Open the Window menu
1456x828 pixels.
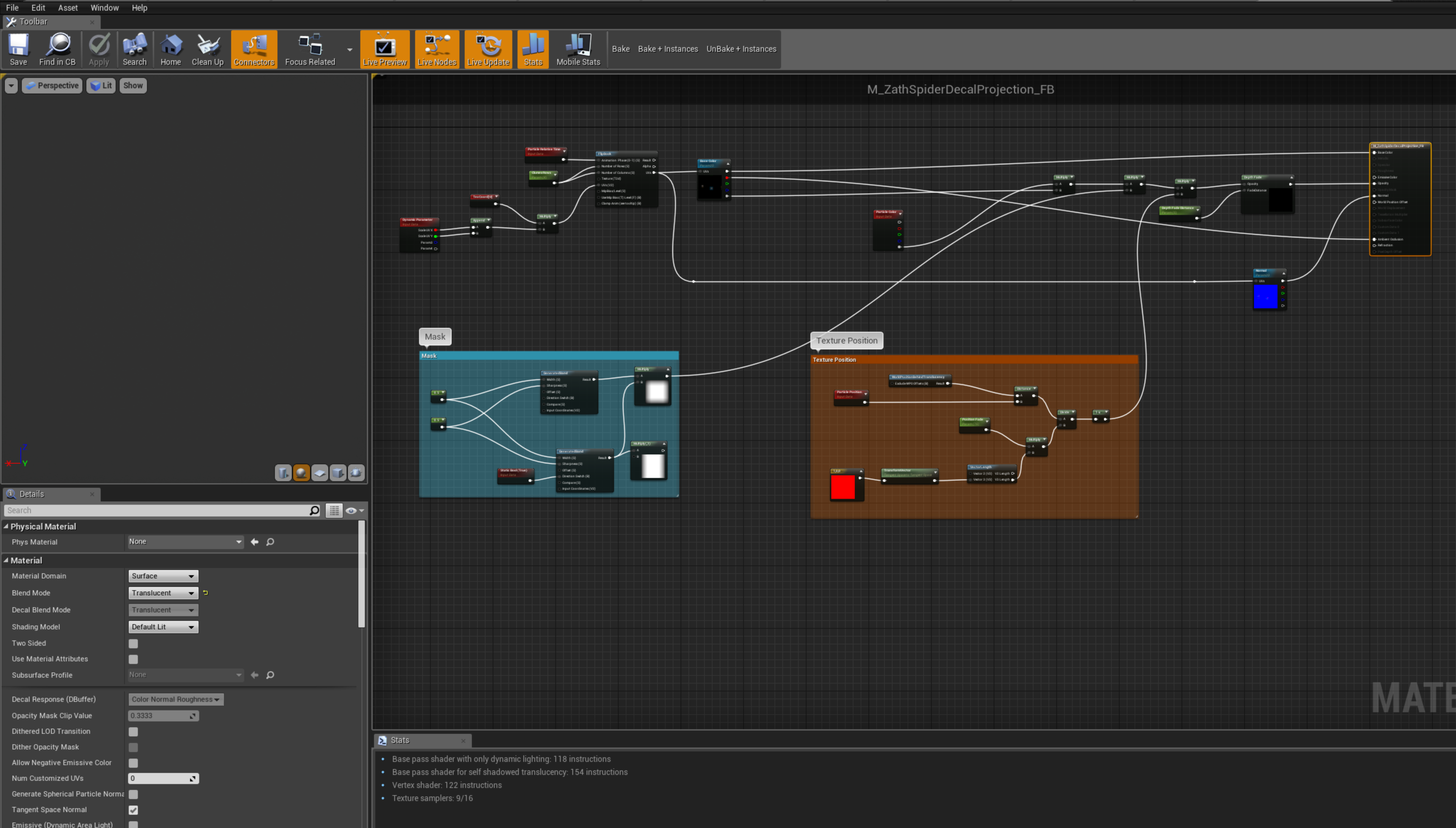(x=104, y=7)
